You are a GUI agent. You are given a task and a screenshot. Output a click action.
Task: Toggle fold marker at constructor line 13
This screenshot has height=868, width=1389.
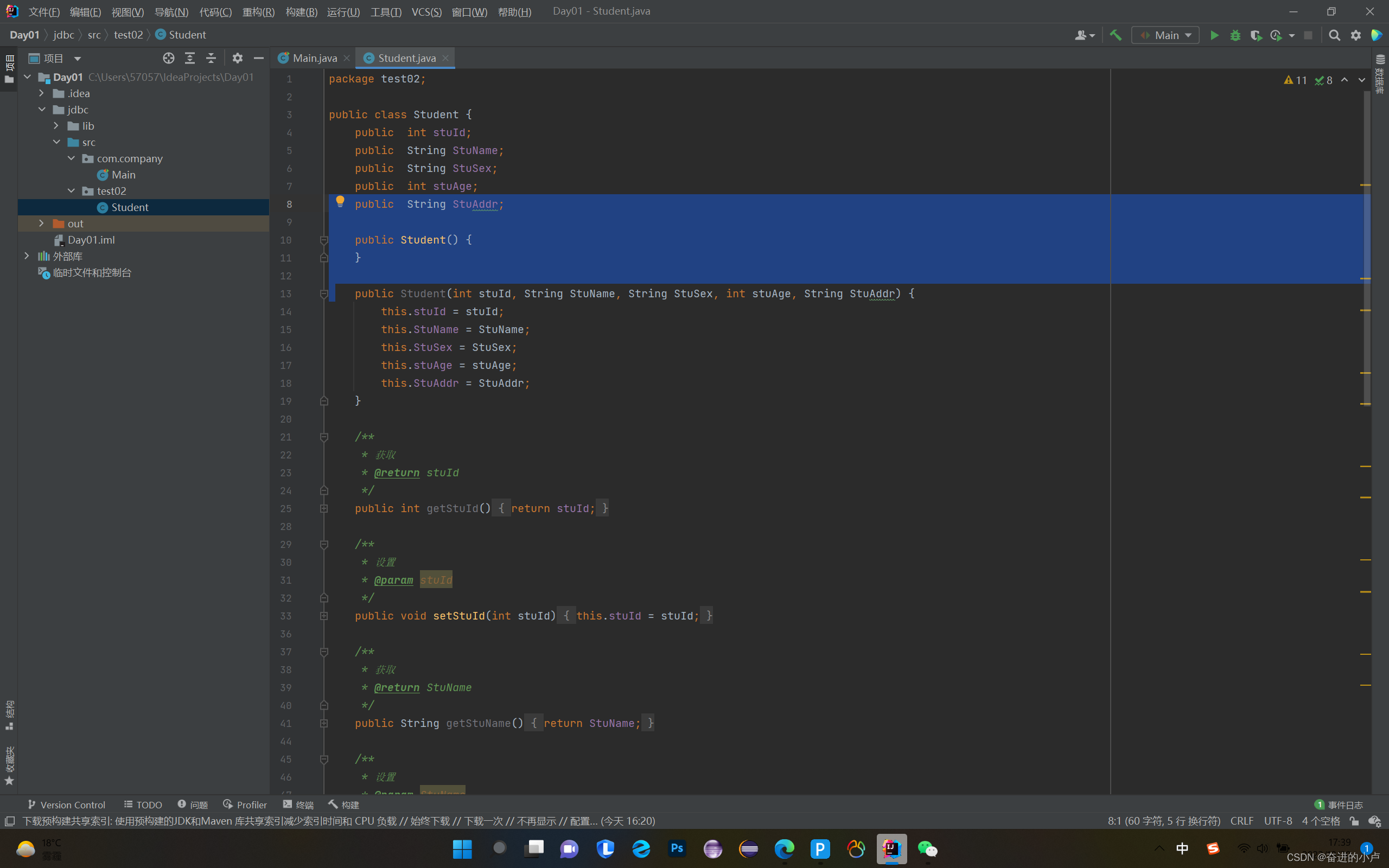324,294
